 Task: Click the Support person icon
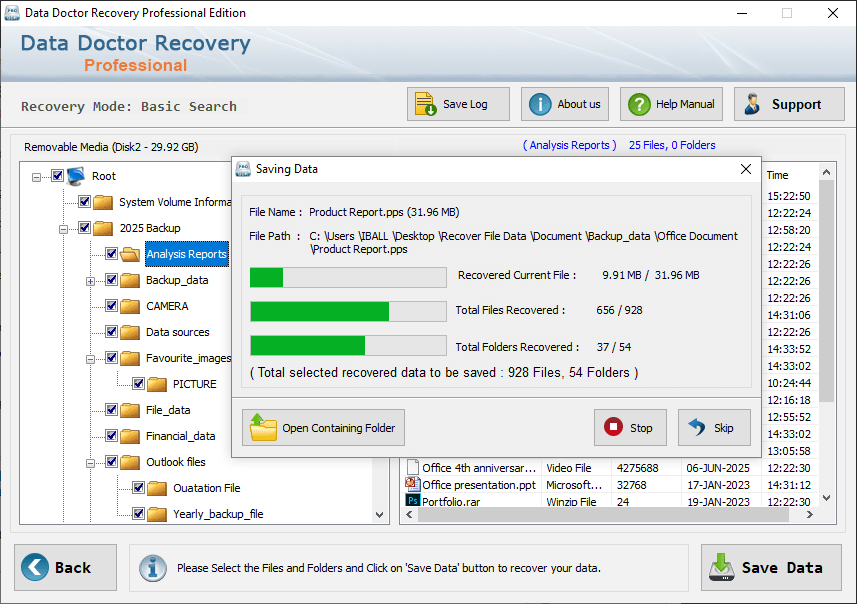(752, 104)
